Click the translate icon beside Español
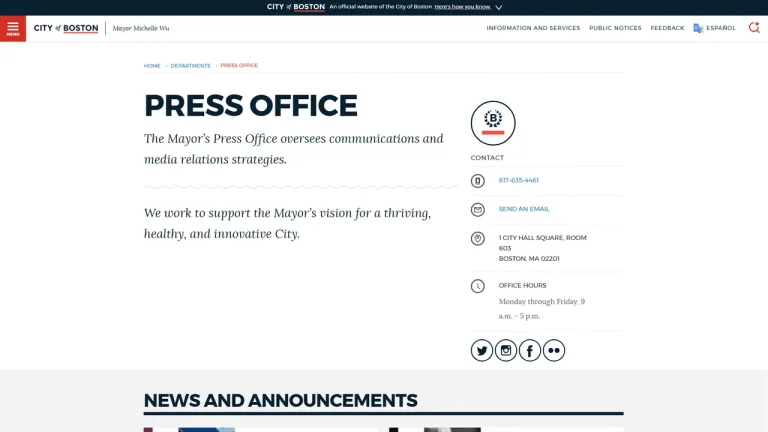 click(x=698, y=28)
